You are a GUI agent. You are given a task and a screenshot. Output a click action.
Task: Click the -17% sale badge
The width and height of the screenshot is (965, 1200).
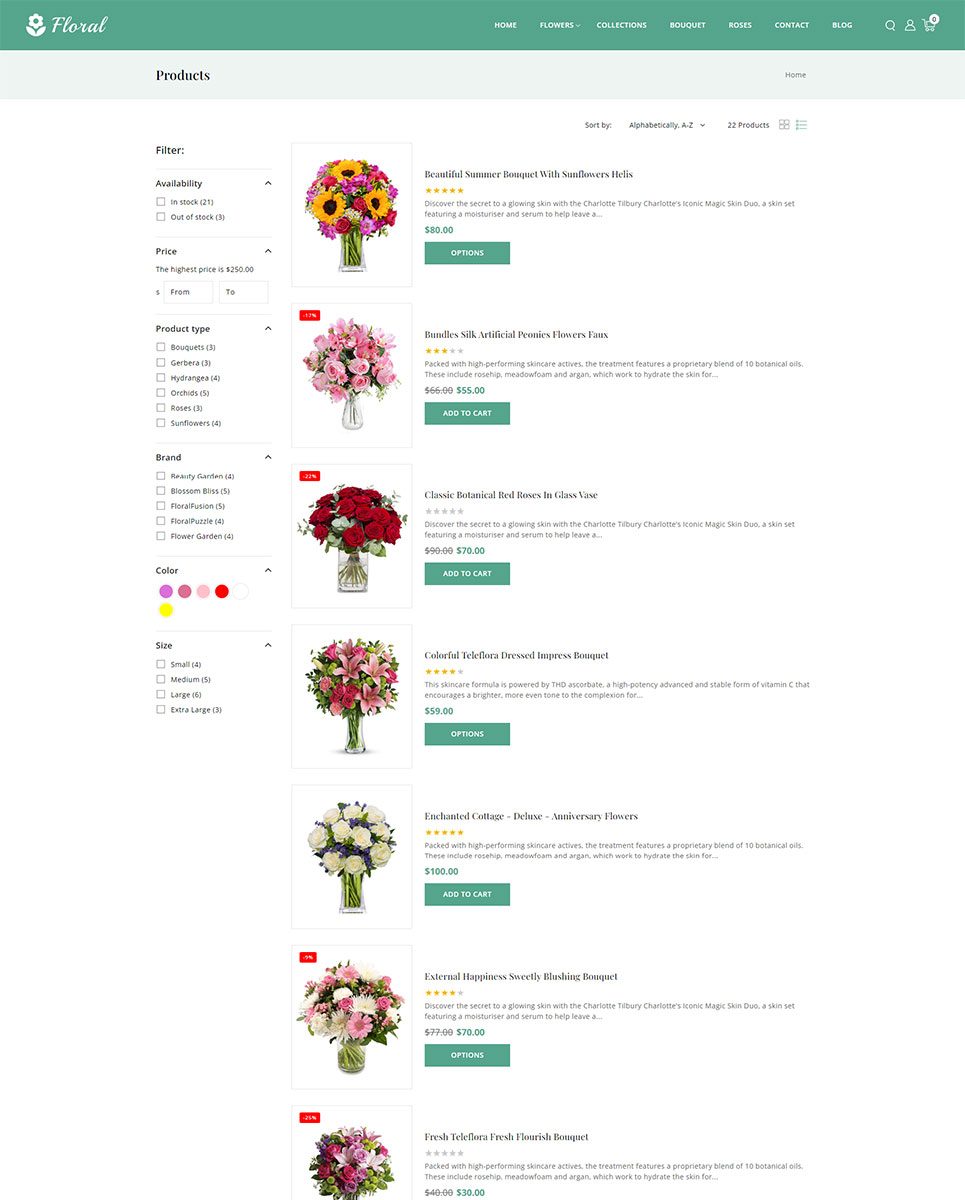click(x=309, y=315)
